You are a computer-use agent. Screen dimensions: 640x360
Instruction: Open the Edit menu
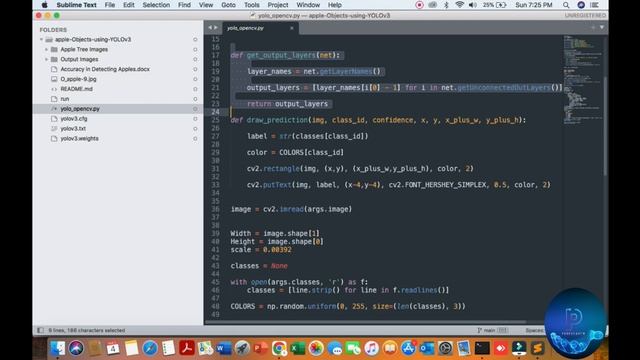(x=129, y=5)
